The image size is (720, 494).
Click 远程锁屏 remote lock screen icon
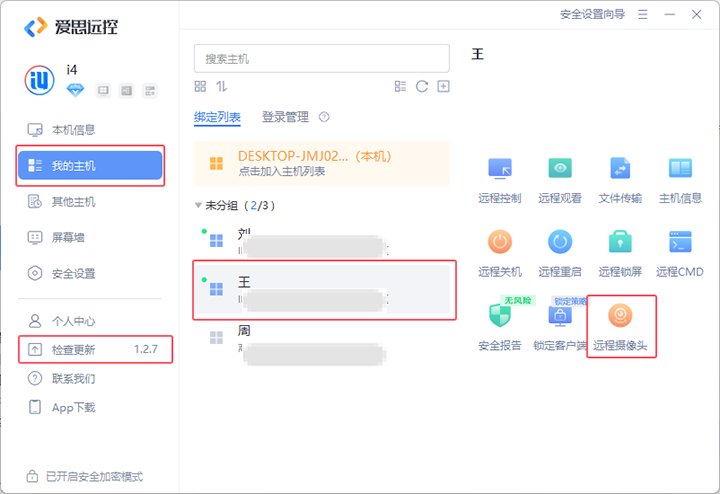tap(620, 241)
